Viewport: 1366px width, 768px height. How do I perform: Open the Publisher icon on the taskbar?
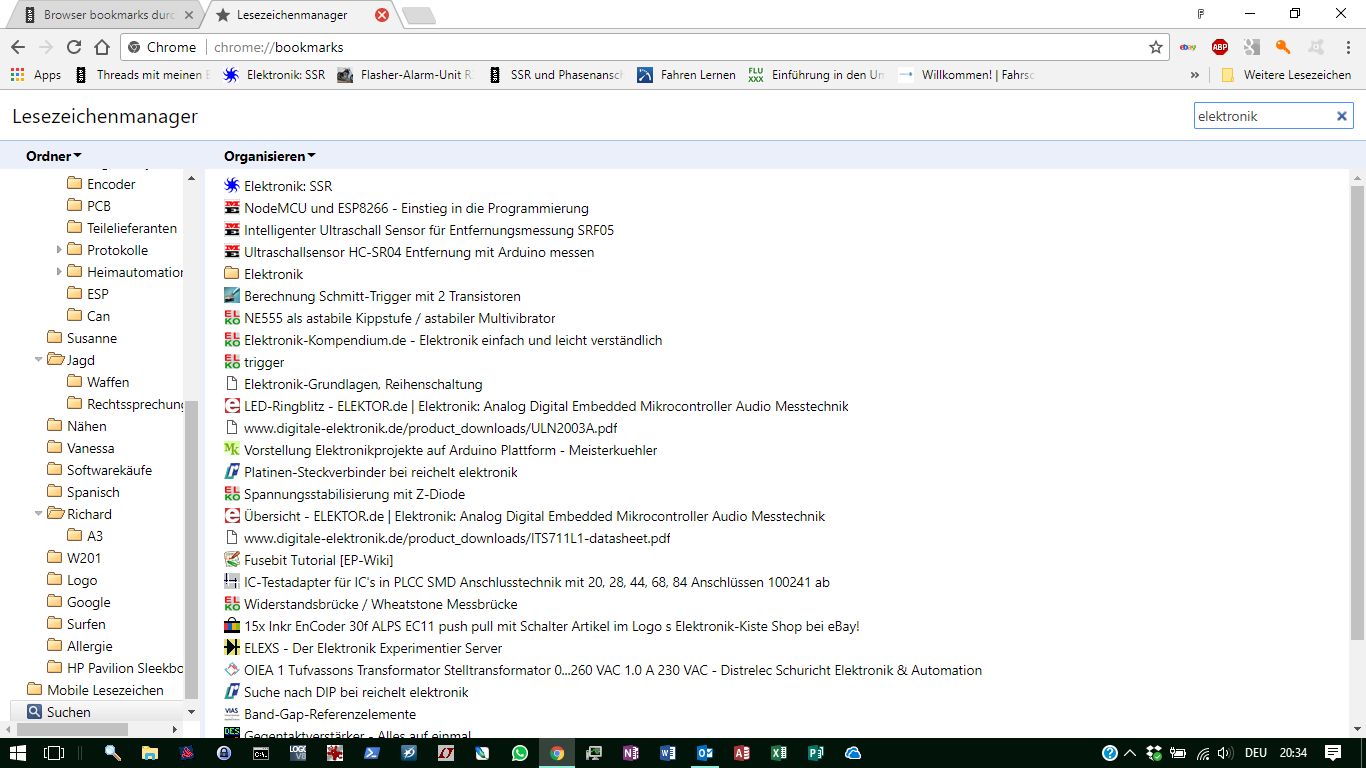point(816,753)
